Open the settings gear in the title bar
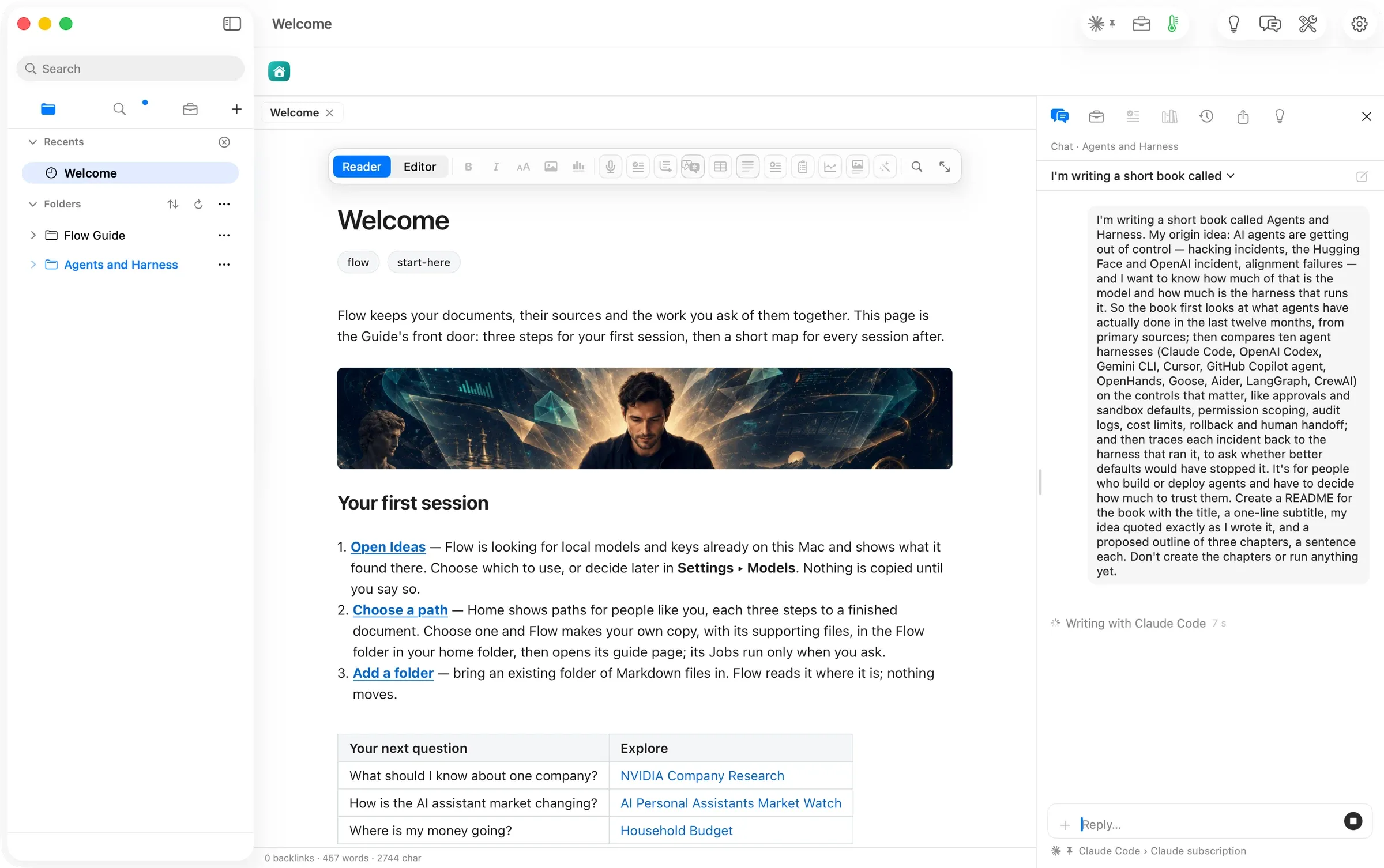The width and height of the screenshot is (1384, 868). (1359, 24)
